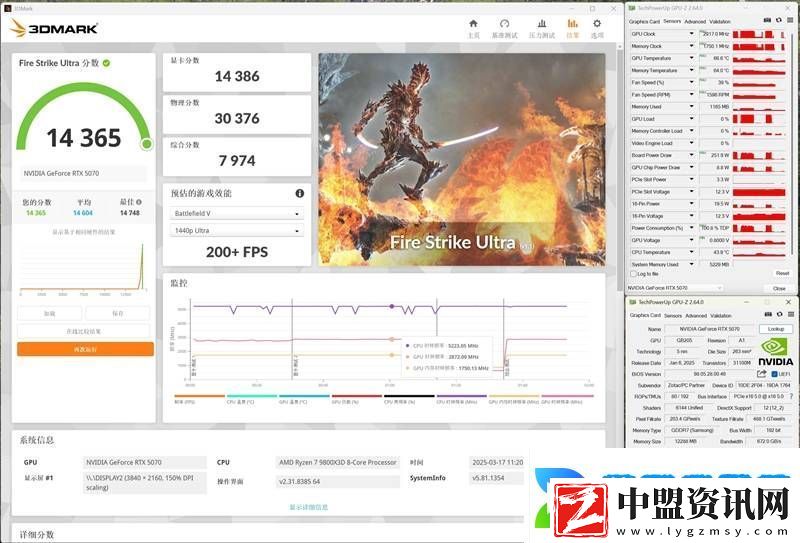Click the refresh icon in lower GPU-Z window

click(x=779, y=315)
